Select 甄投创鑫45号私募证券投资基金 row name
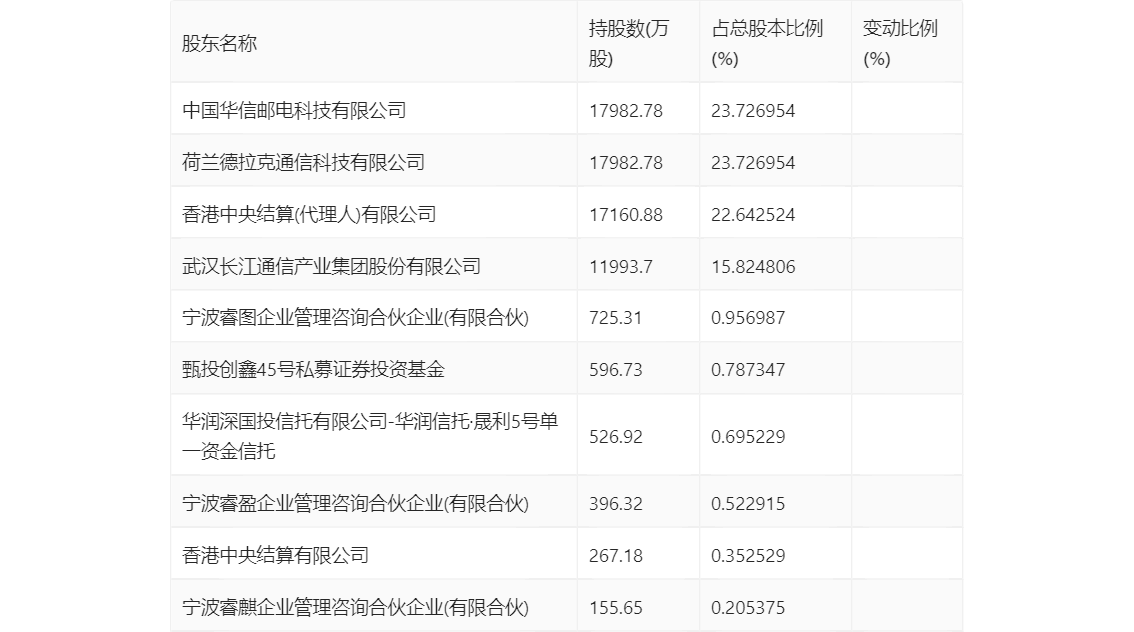Viewport: 1134px width, 632px height. click(x=313, y=370)
